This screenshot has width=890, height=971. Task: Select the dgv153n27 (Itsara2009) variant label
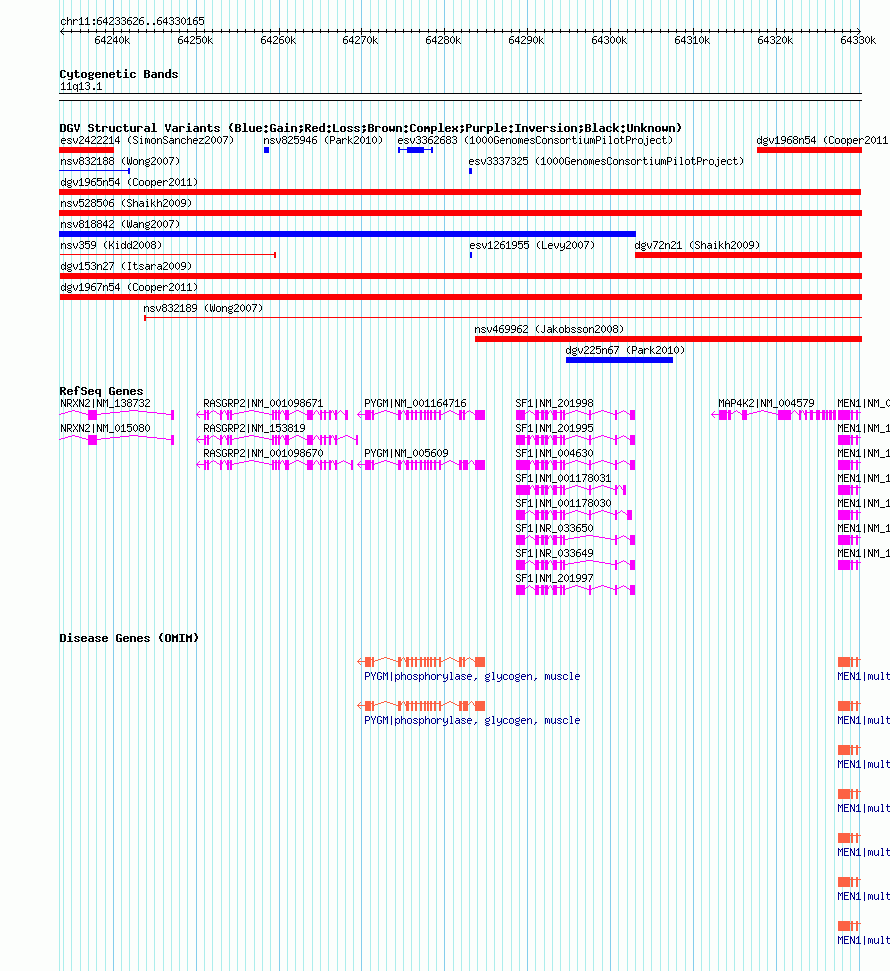click(126, 267)
